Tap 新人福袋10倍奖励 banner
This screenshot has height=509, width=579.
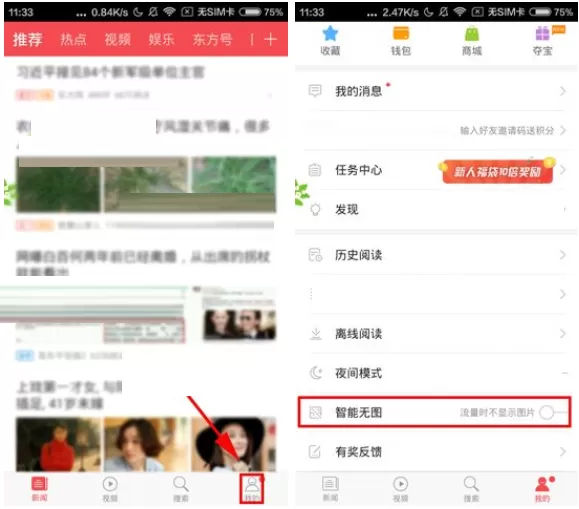pos(497,171)
